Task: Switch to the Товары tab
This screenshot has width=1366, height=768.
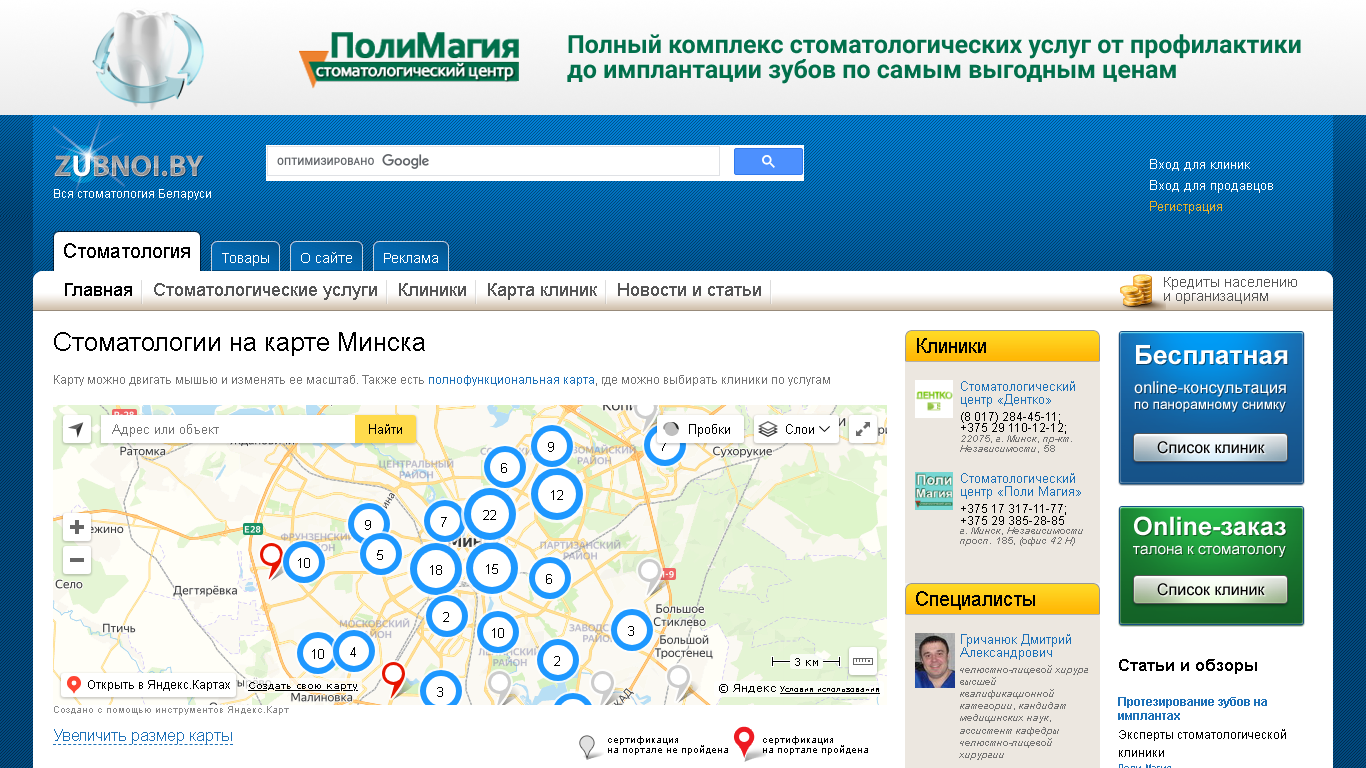Action: [246, 257]
